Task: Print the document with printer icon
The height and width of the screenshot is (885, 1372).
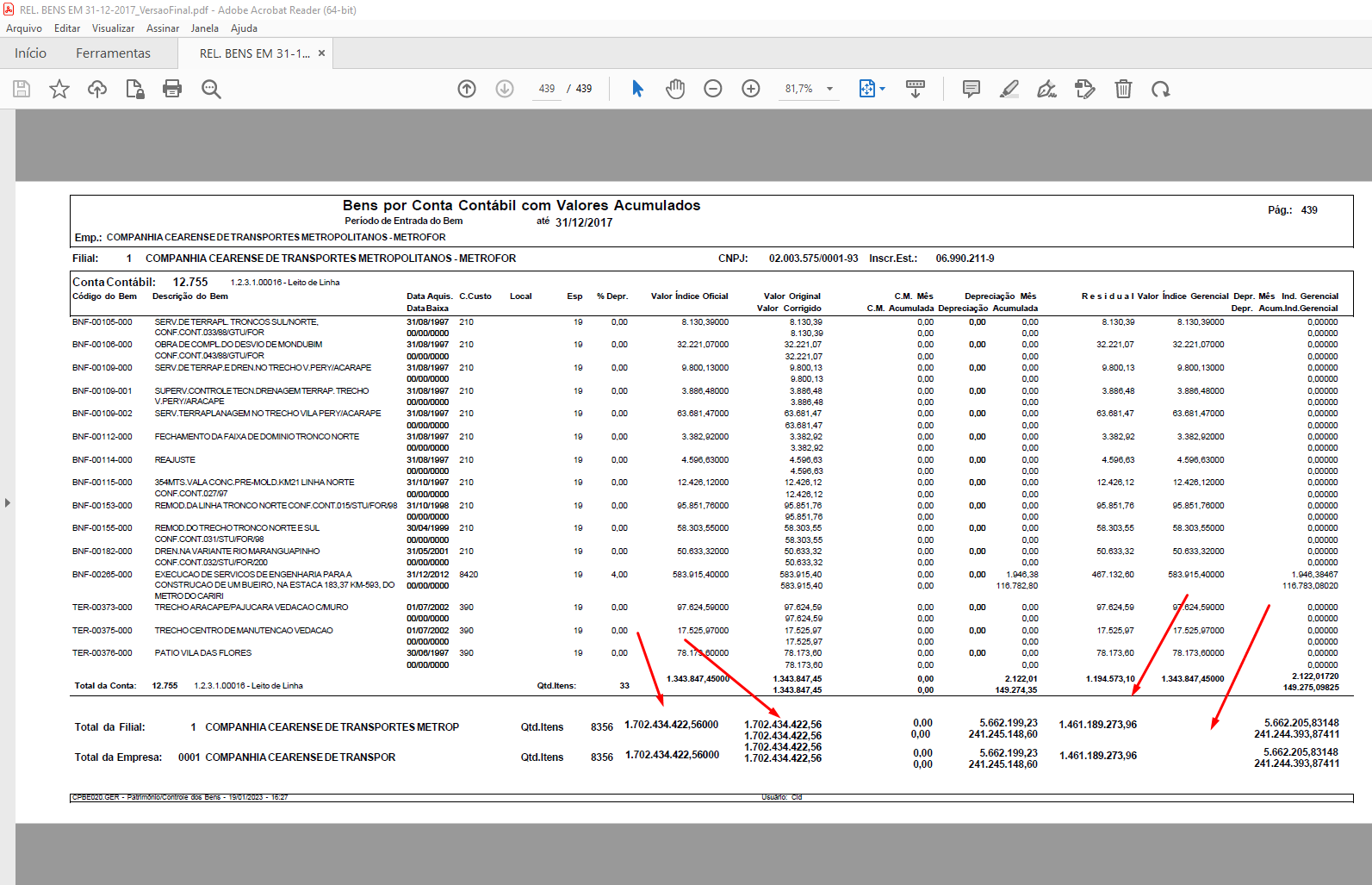Action: click(x=172, y=89)
